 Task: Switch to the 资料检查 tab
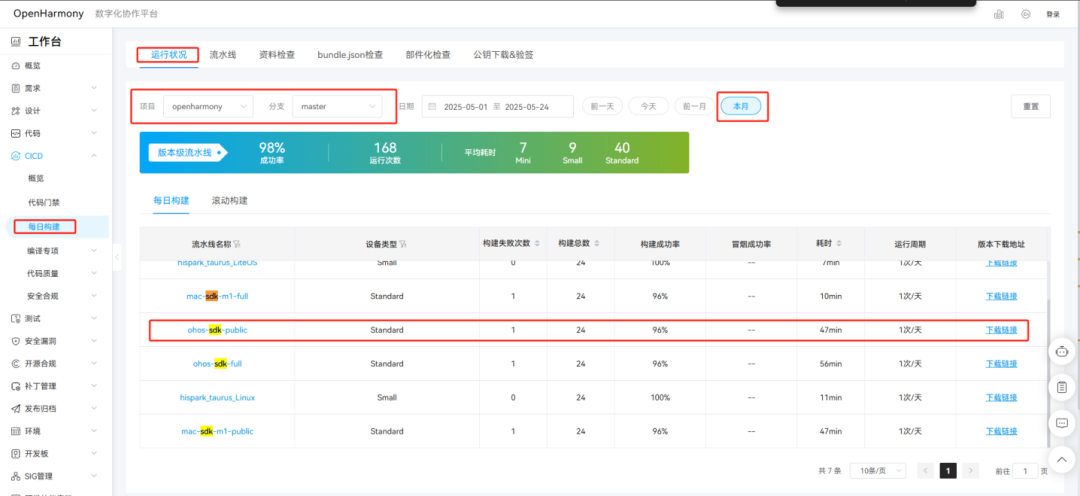pos(277,54)
